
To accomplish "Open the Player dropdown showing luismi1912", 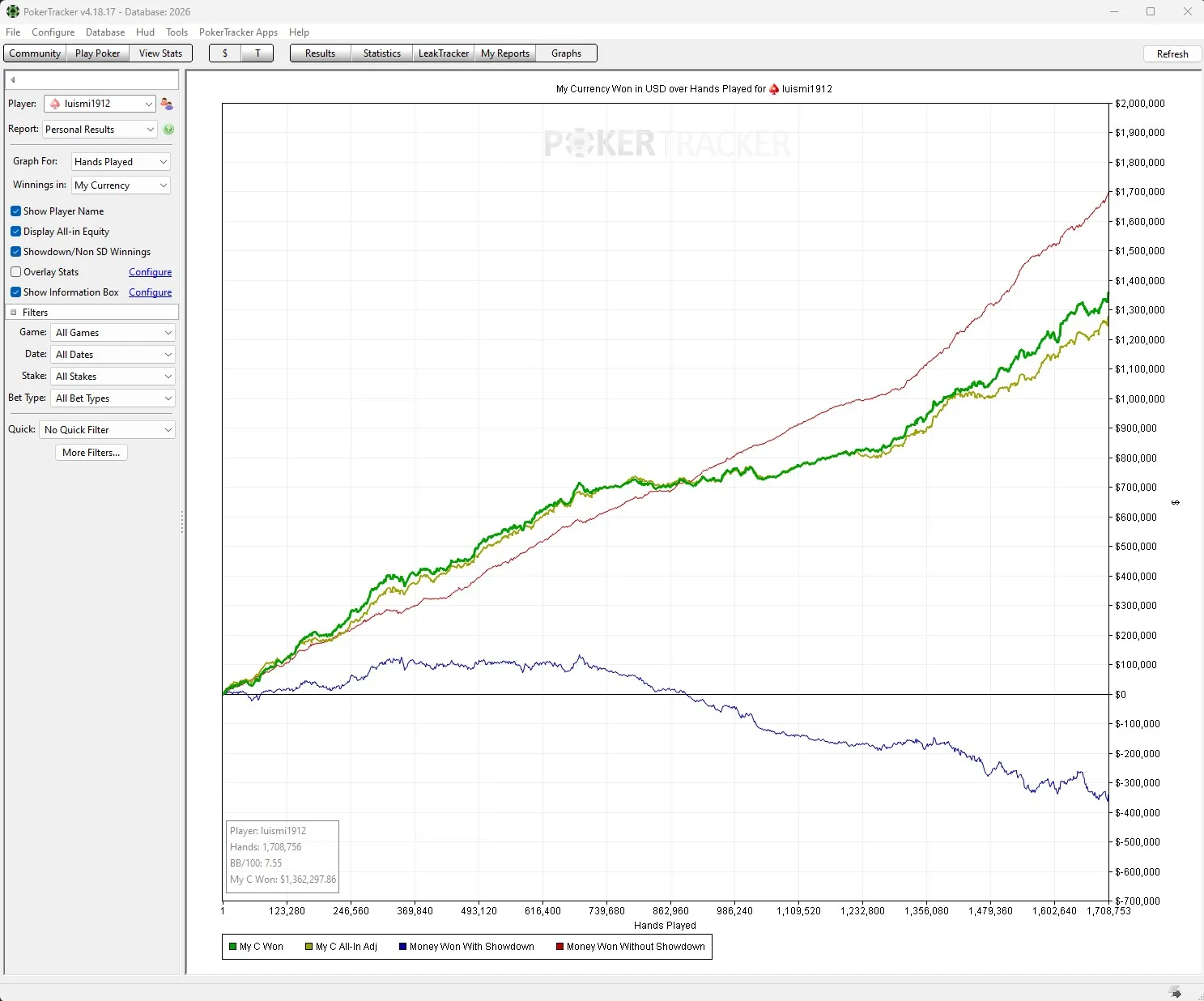I will pos(100,104).
